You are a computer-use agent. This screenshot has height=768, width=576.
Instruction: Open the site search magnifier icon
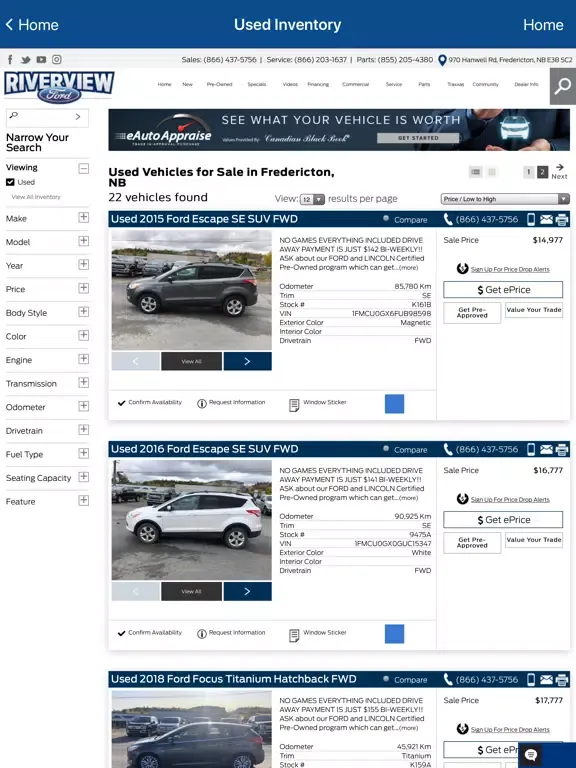[563, 86]
